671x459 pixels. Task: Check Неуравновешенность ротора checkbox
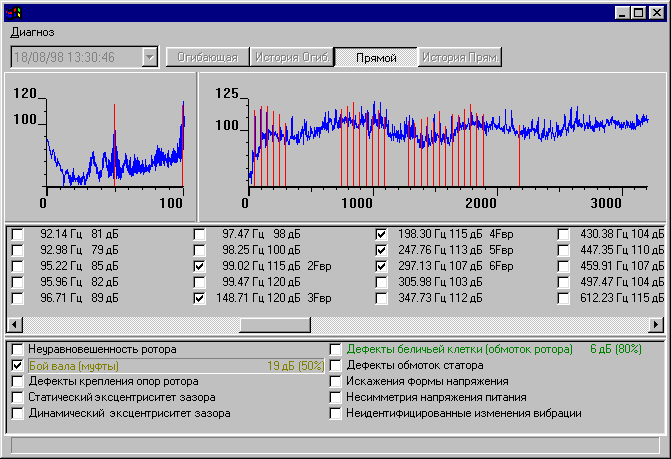tap(18, 349)
